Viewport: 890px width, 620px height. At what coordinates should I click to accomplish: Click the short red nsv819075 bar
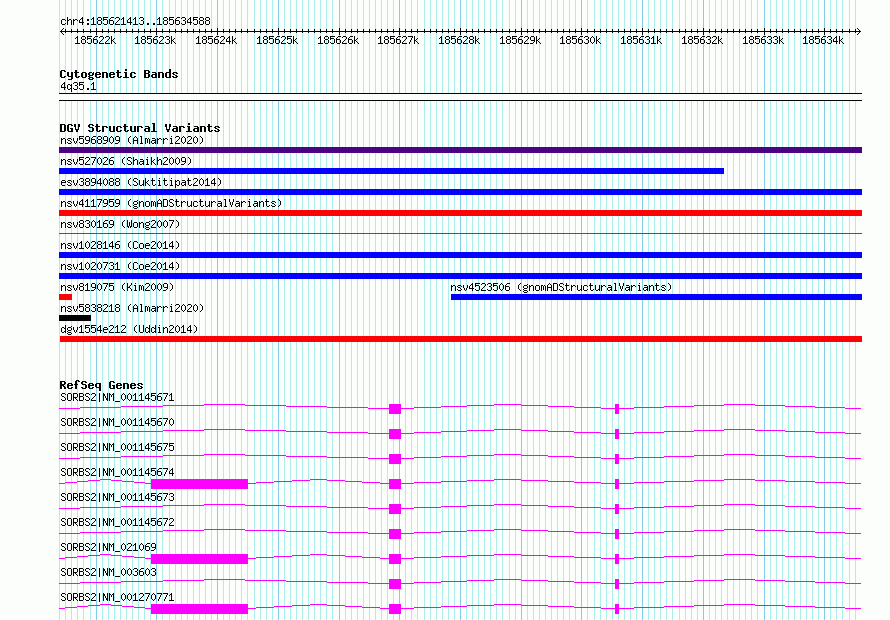(65, 297)
